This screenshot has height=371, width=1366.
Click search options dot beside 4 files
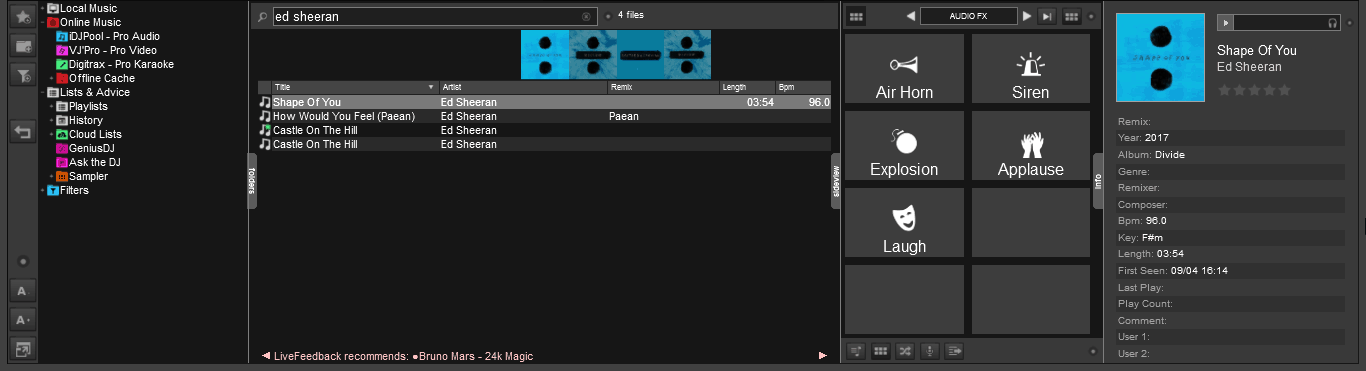pos(607,16)
